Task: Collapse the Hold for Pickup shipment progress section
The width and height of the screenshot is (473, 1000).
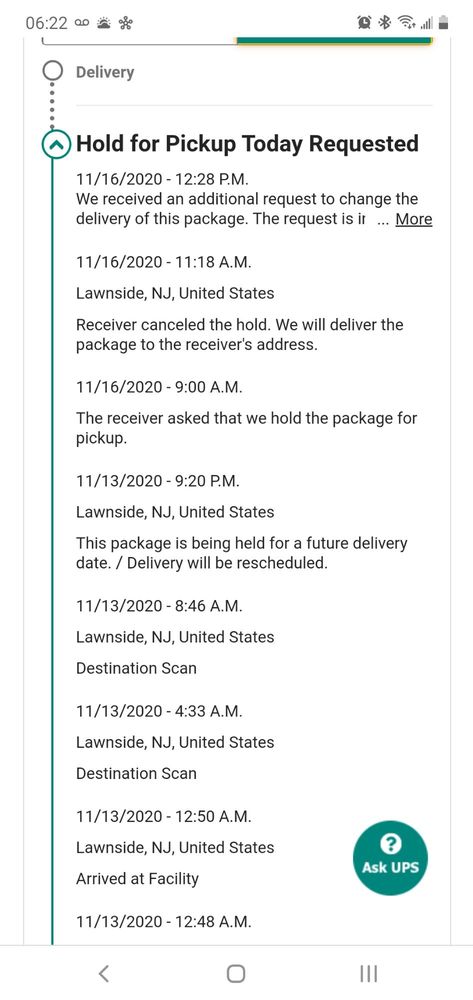Action: tap(57, 145)
